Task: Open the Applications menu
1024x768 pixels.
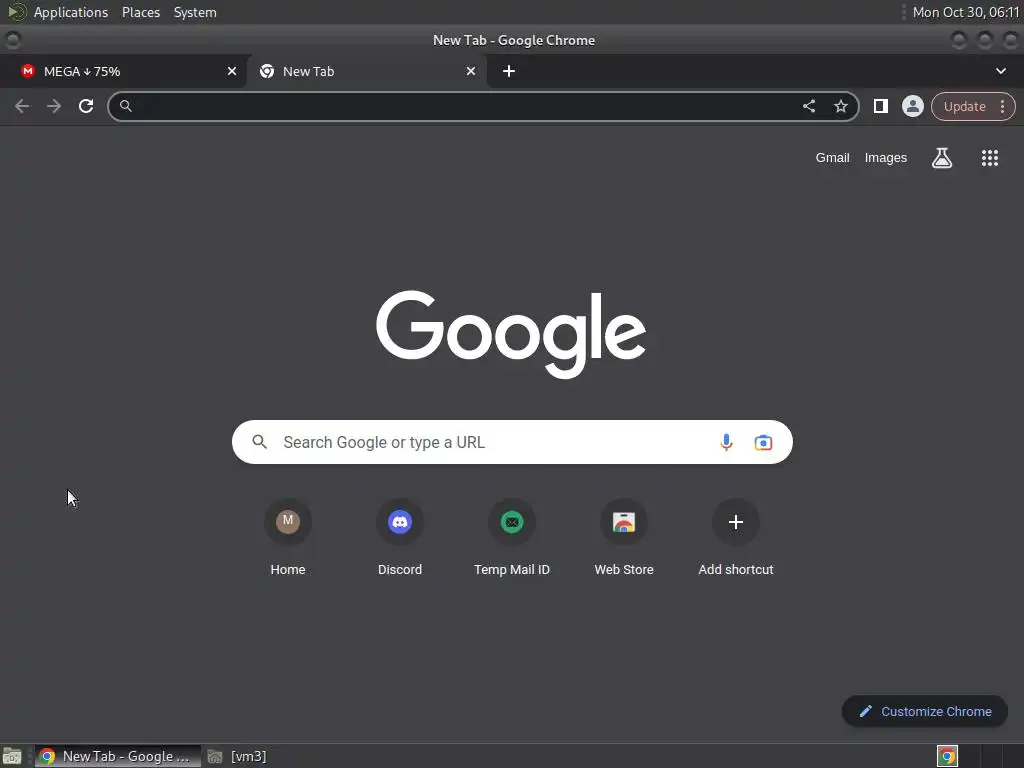Action: tap(71, 12)
